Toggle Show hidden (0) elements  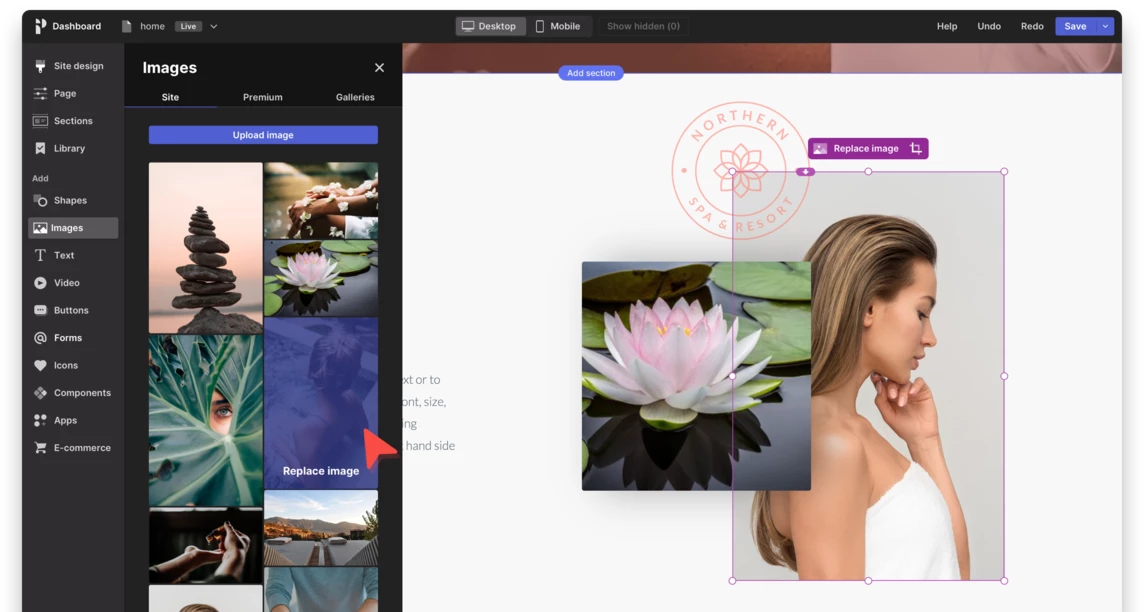click(643, 26)
